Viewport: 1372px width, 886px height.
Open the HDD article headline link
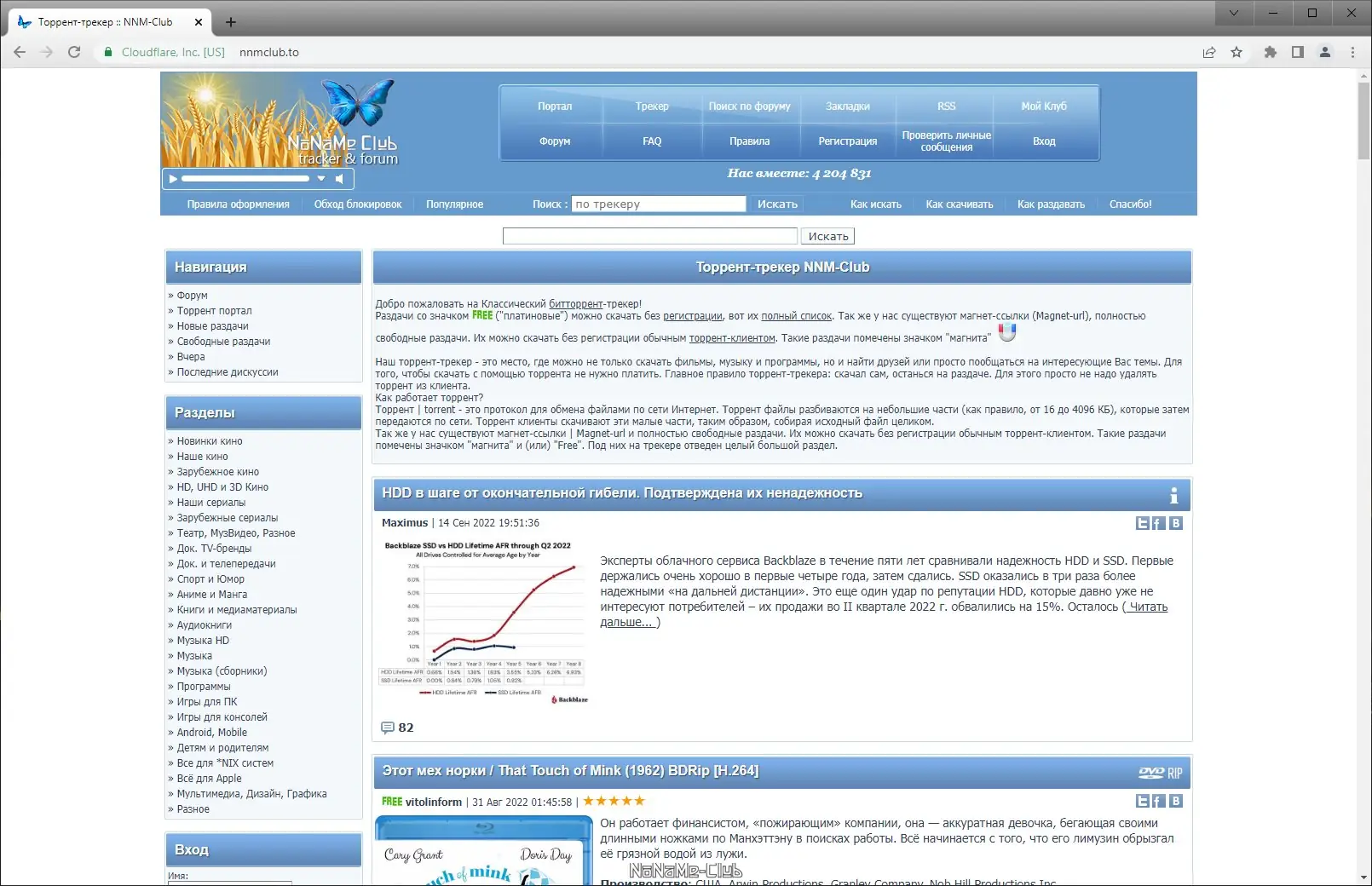622,493
